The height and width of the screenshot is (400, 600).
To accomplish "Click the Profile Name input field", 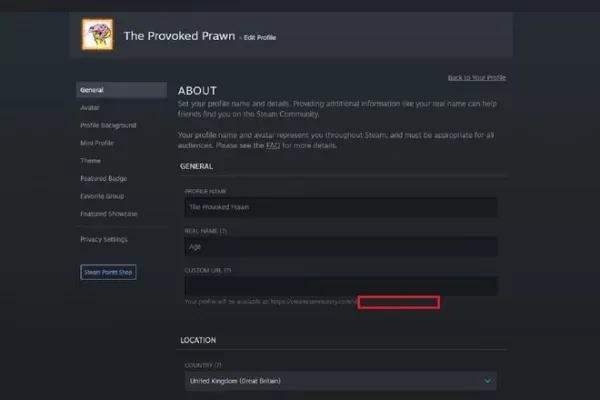I will (341, 207).
